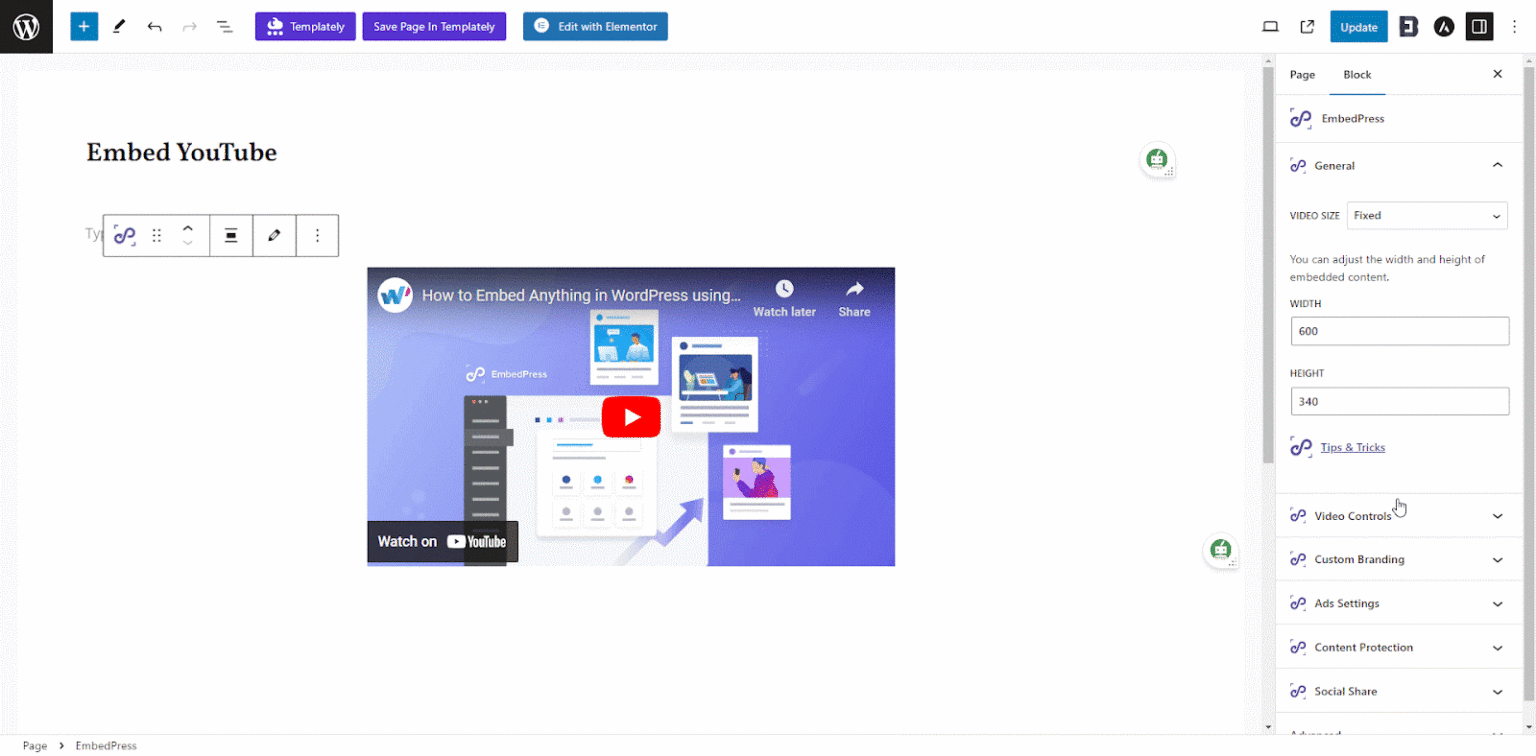The image size is (1536, 756).
Task: Switch to the Page tab in sidebar
Action: 1302,74
